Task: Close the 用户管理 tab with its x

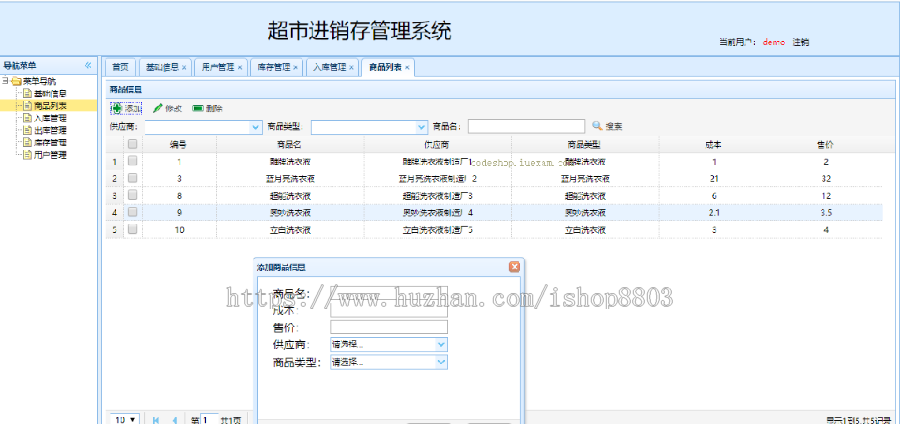Action: coord(240,68)
